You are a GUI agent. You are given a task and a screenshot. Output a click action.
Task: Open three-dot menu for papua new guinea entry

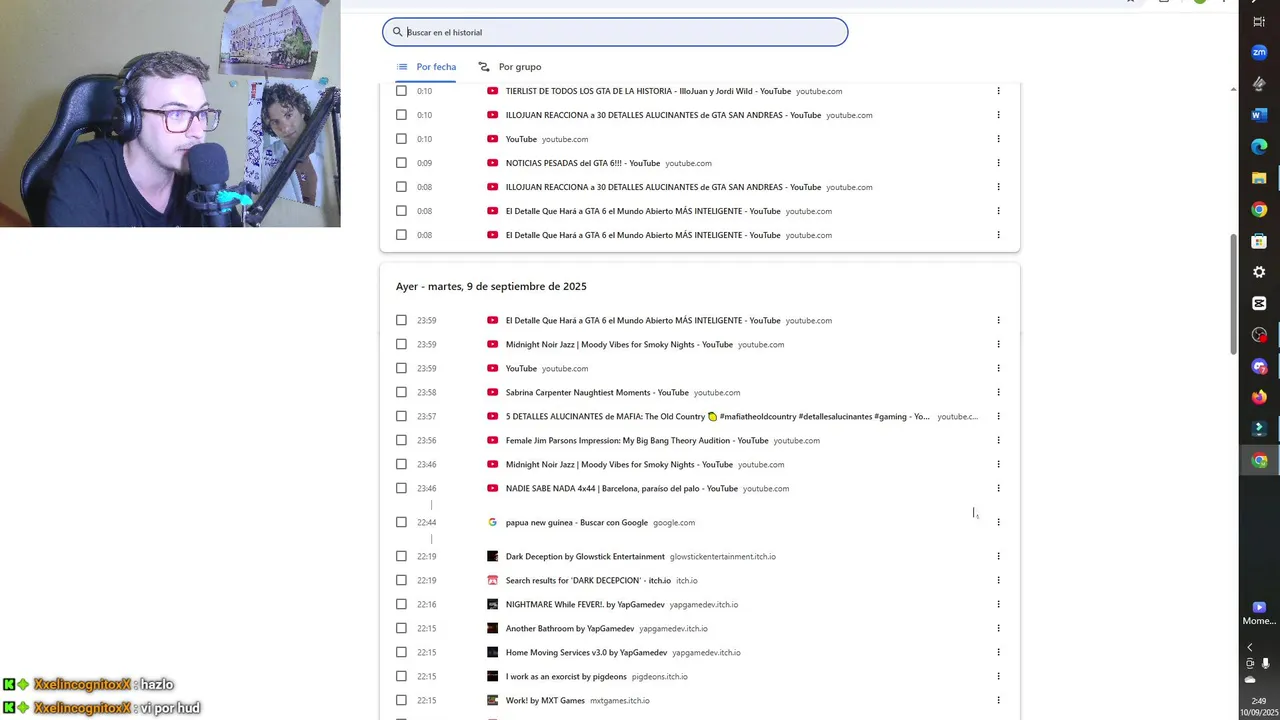[998, 522]
